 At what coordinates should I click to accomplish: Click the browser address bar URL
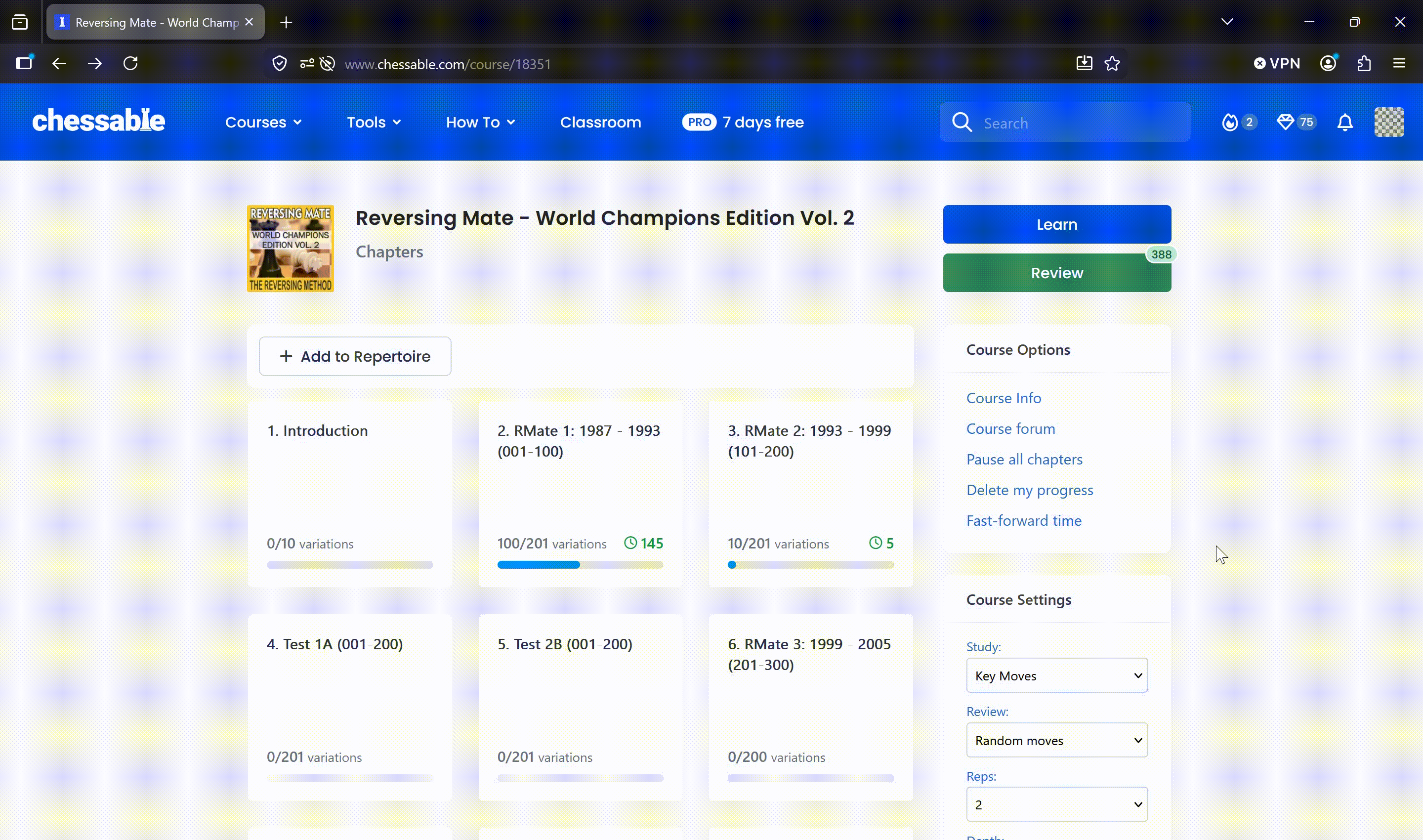click(448, 64)
